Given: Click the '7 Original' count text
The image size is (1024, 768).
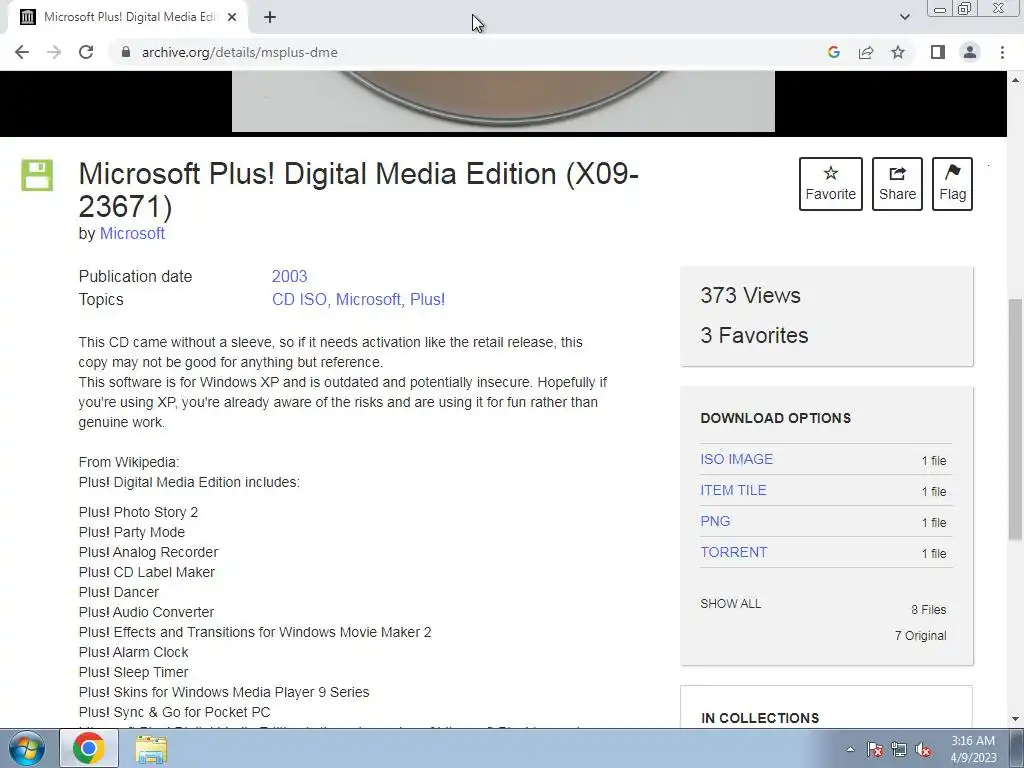Looking at the screenshot, I should 920,635.
